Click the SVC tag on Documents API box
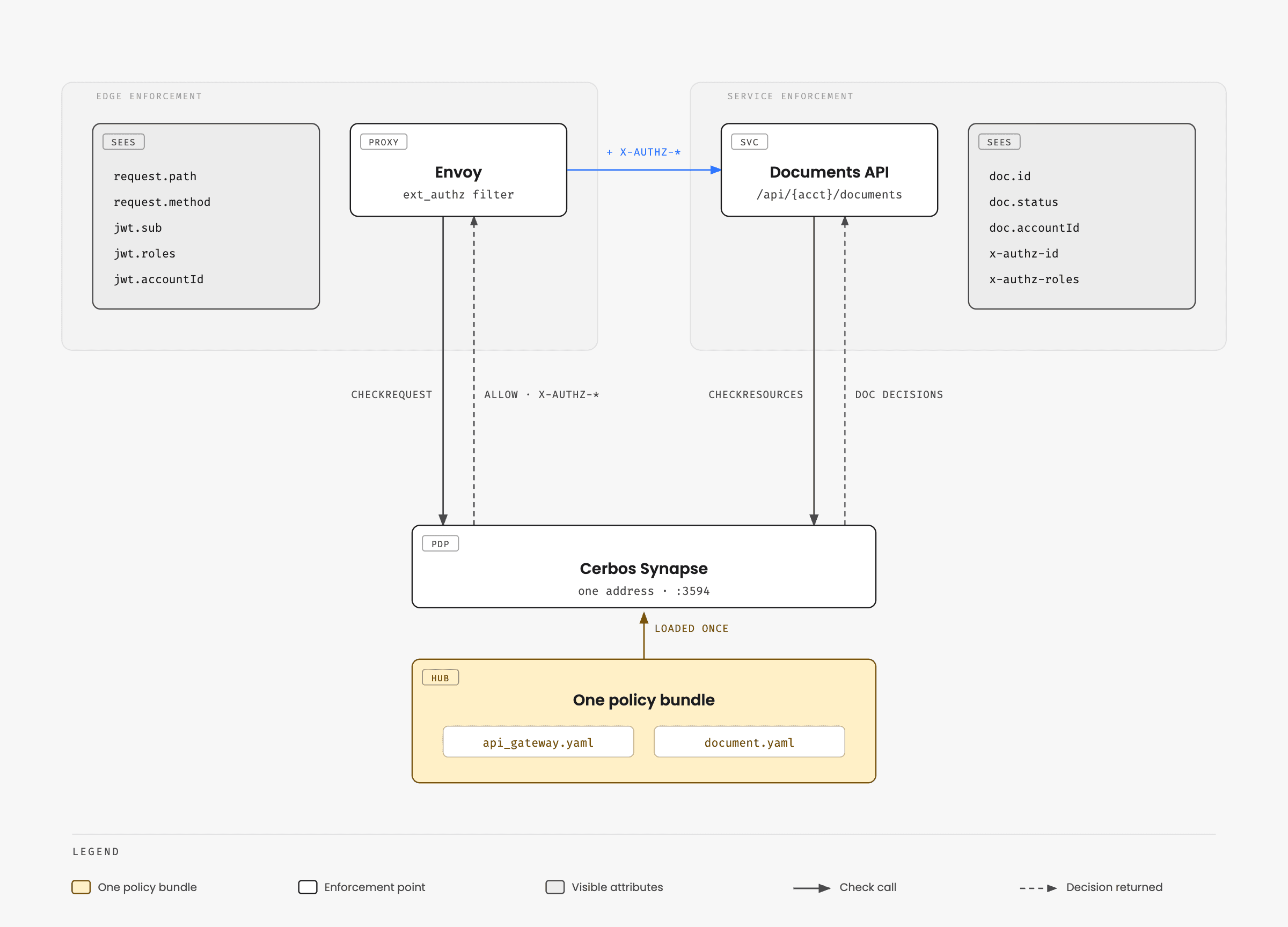The width and height of the screenshot is (1288, 927). [x=750, y=142]
